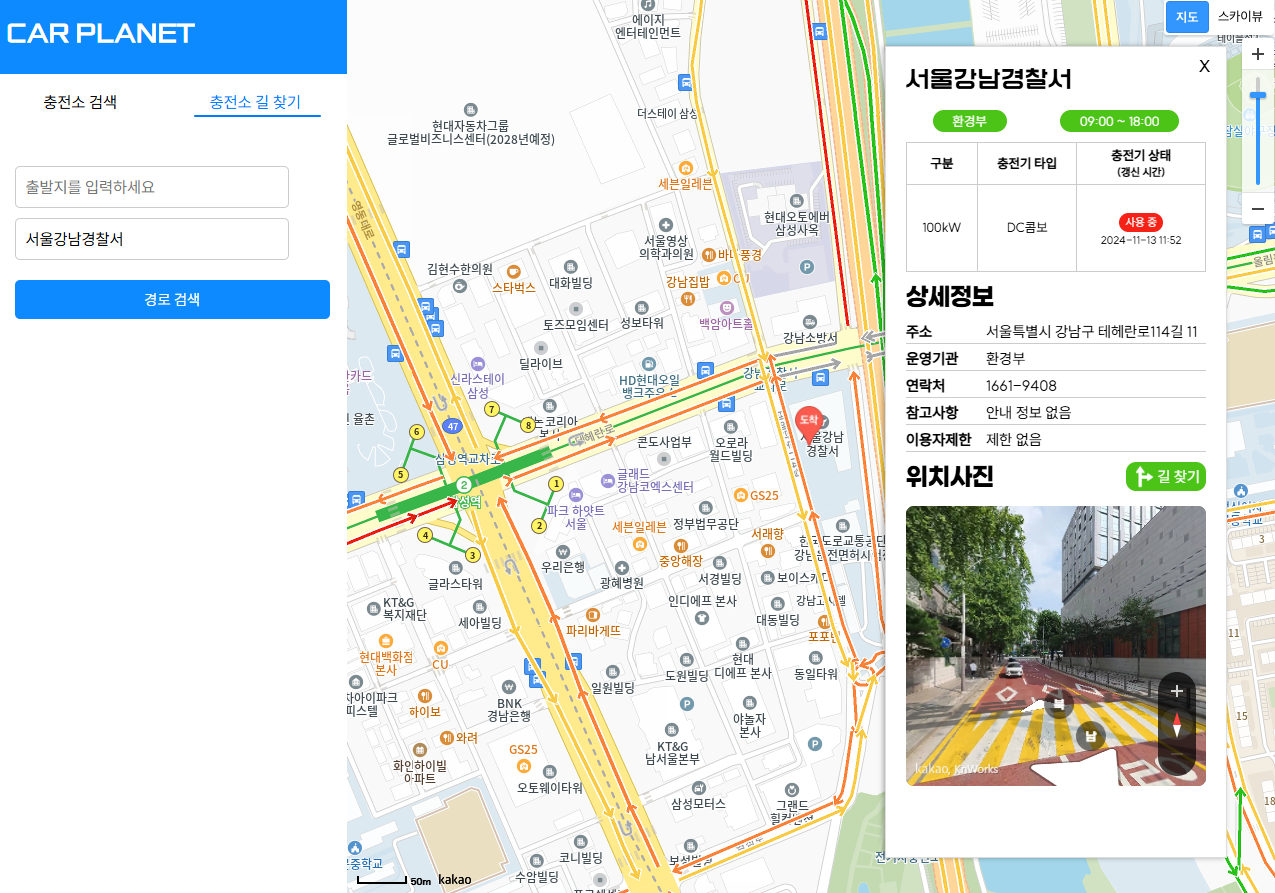Click the 중앙해장 restaurant icon
The image size is (1275, 893).
pyautogui.click(x=681, y=545)
